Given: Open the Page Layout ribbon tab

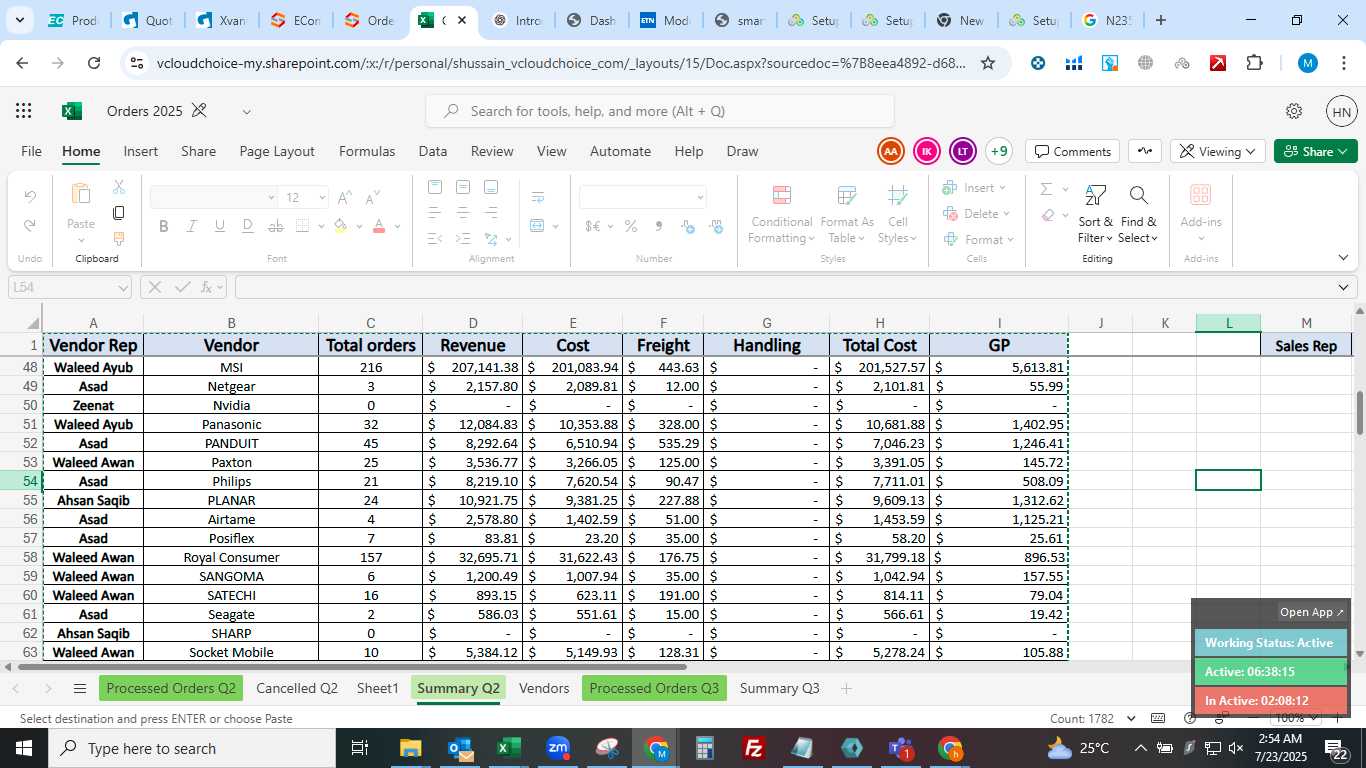Looking at the screenshot, I should (277, 151).
